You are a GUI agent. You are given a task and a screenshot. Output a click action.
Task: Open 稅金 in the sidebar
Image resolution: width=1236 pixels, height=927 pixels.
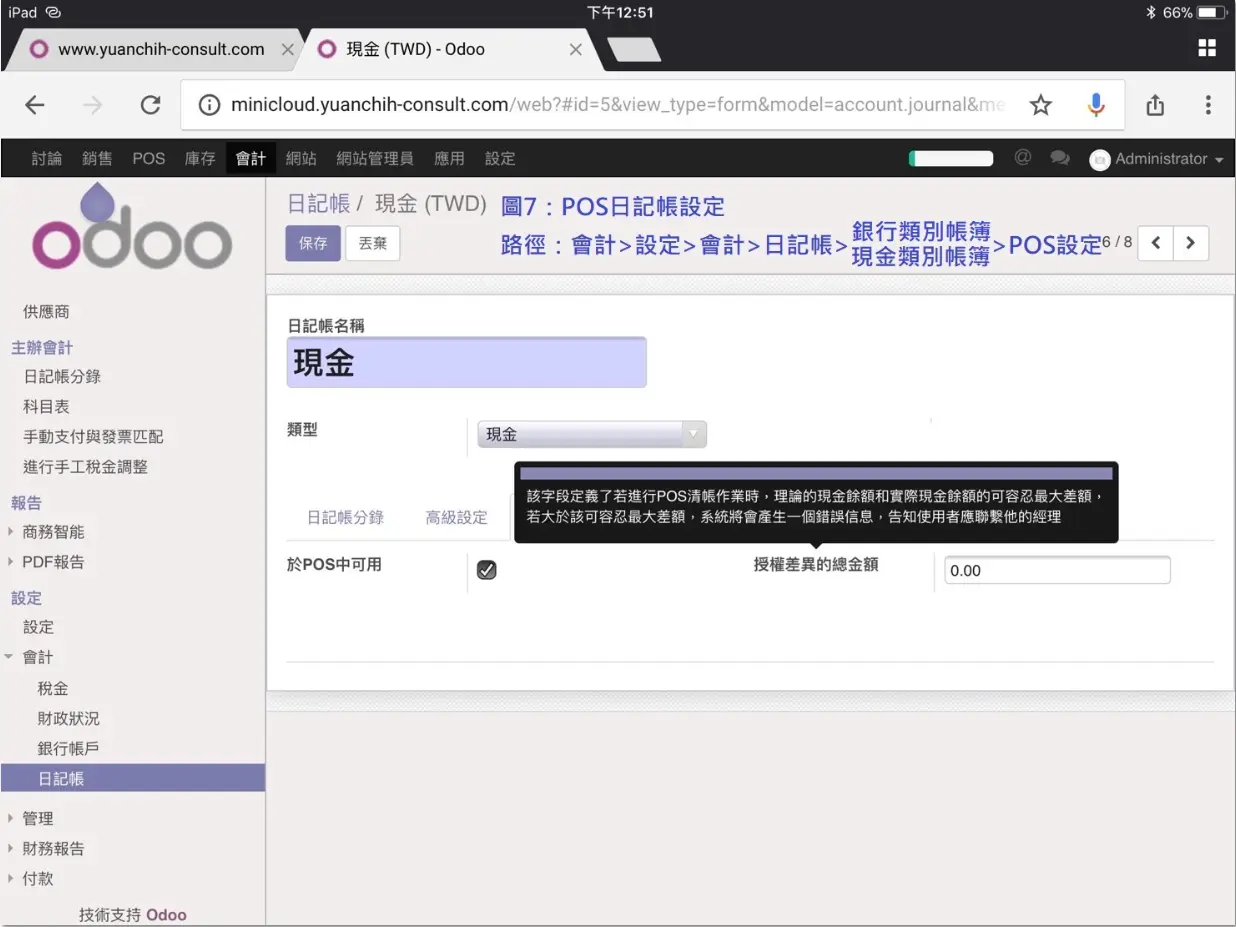[53, 689]
